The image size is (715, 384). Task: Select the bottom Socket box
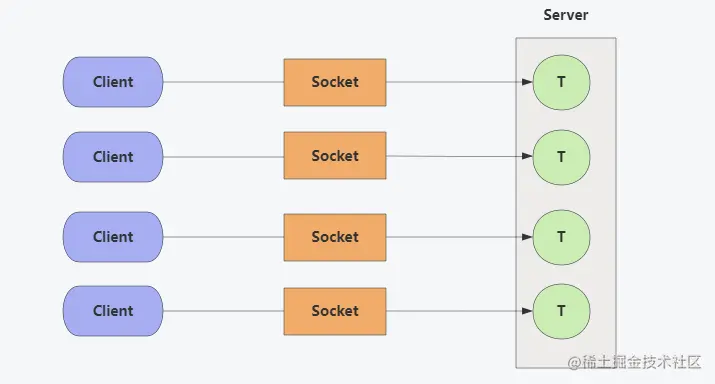pyautogui.click(x=335, y=311)
